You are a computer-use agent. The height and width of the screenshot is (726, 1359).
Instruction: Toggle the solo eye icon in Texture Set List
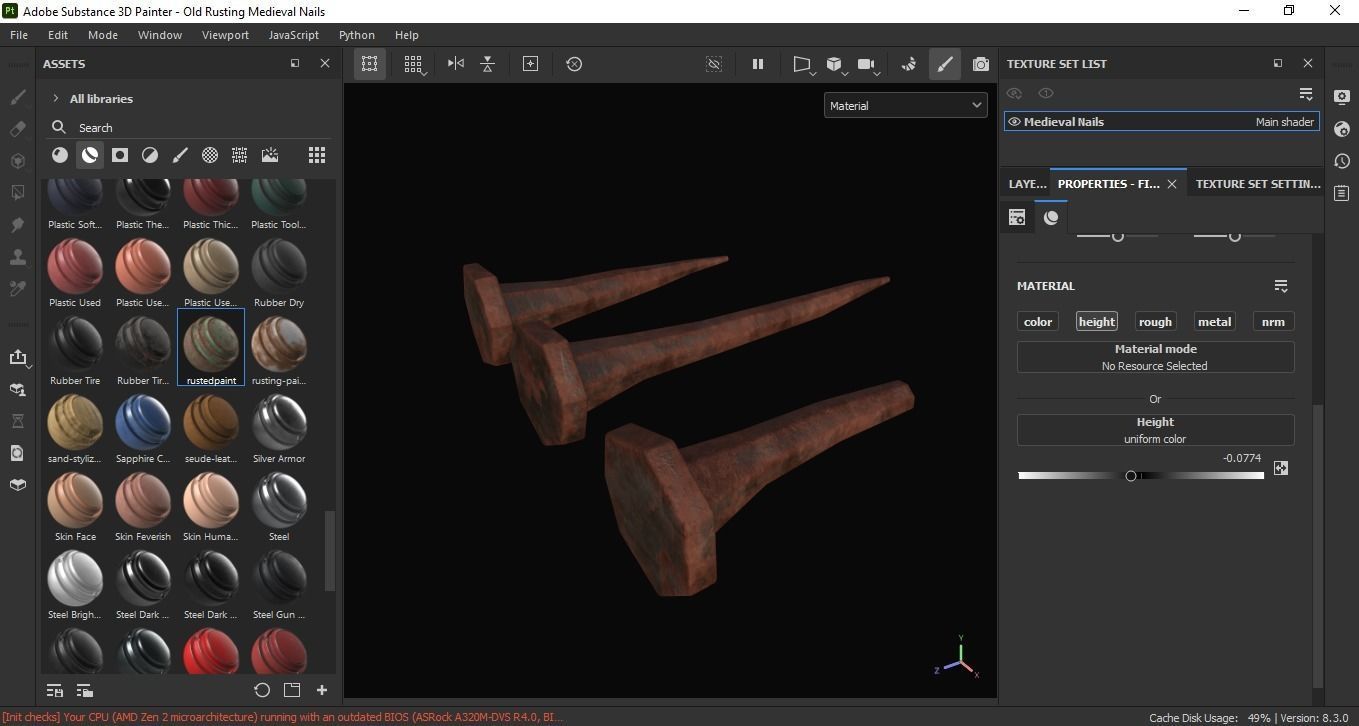coord(1046,93)
